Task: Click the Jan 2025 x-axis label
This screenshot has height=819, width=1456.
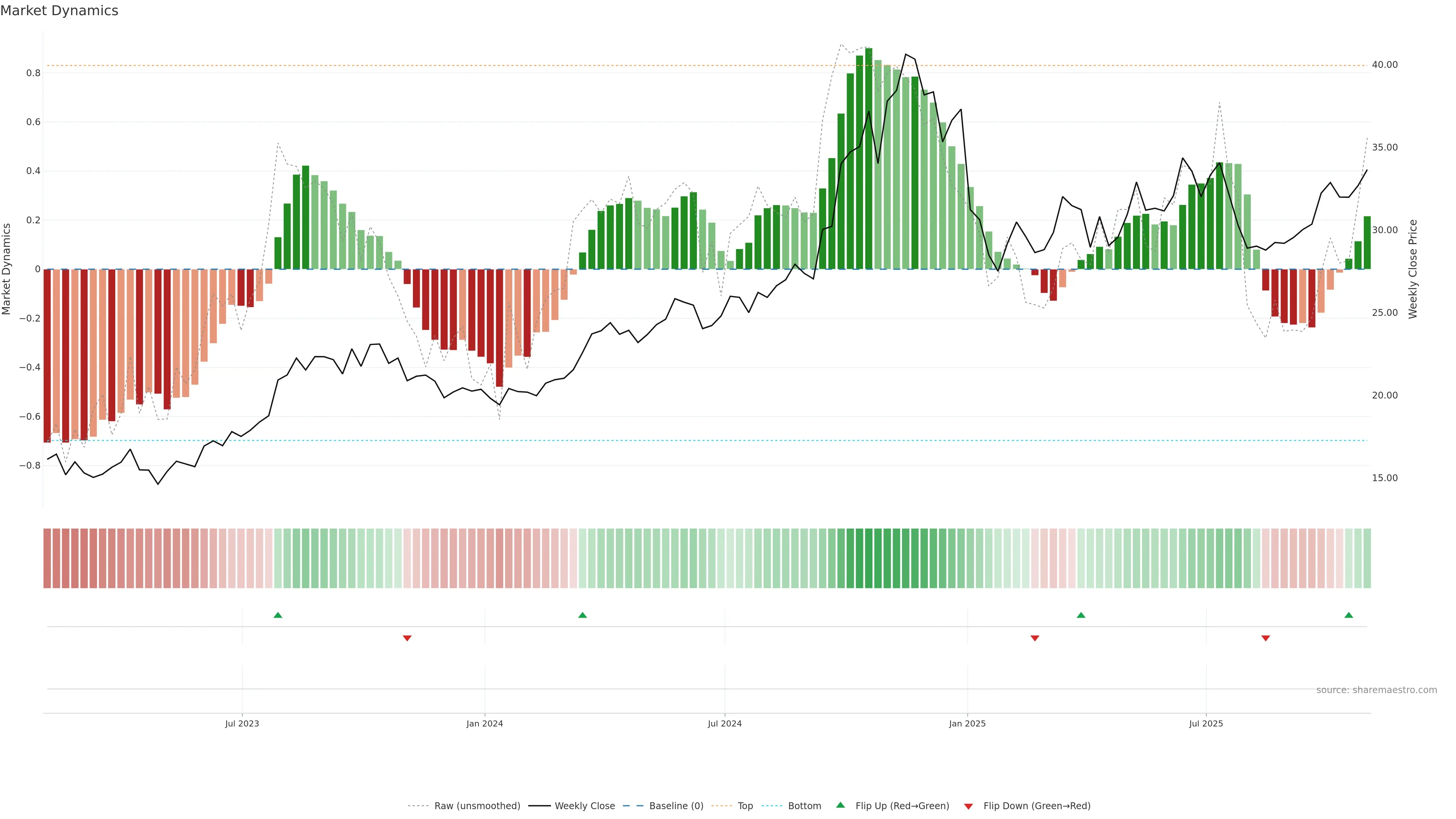Action: tap(967, 723)
